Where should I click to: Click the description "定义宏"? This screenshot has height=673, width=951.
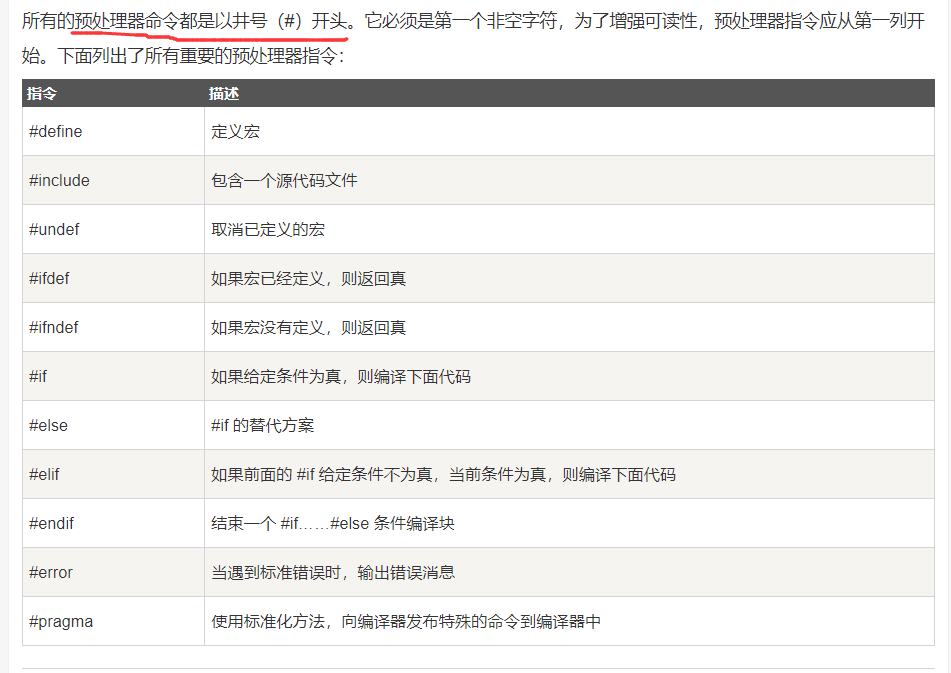pos(236,132)
